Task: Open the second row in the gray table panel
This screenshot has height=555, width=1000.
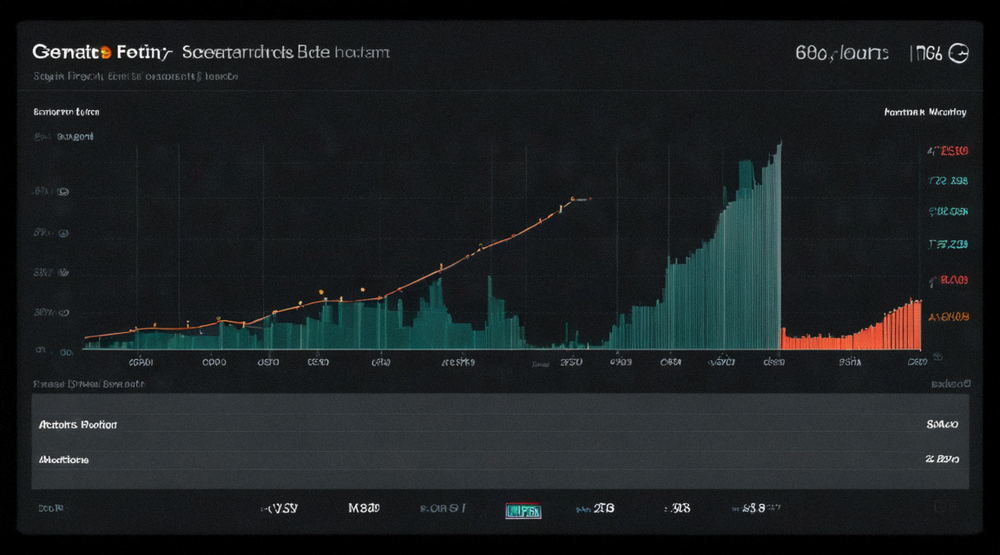Action: [500, 459]
